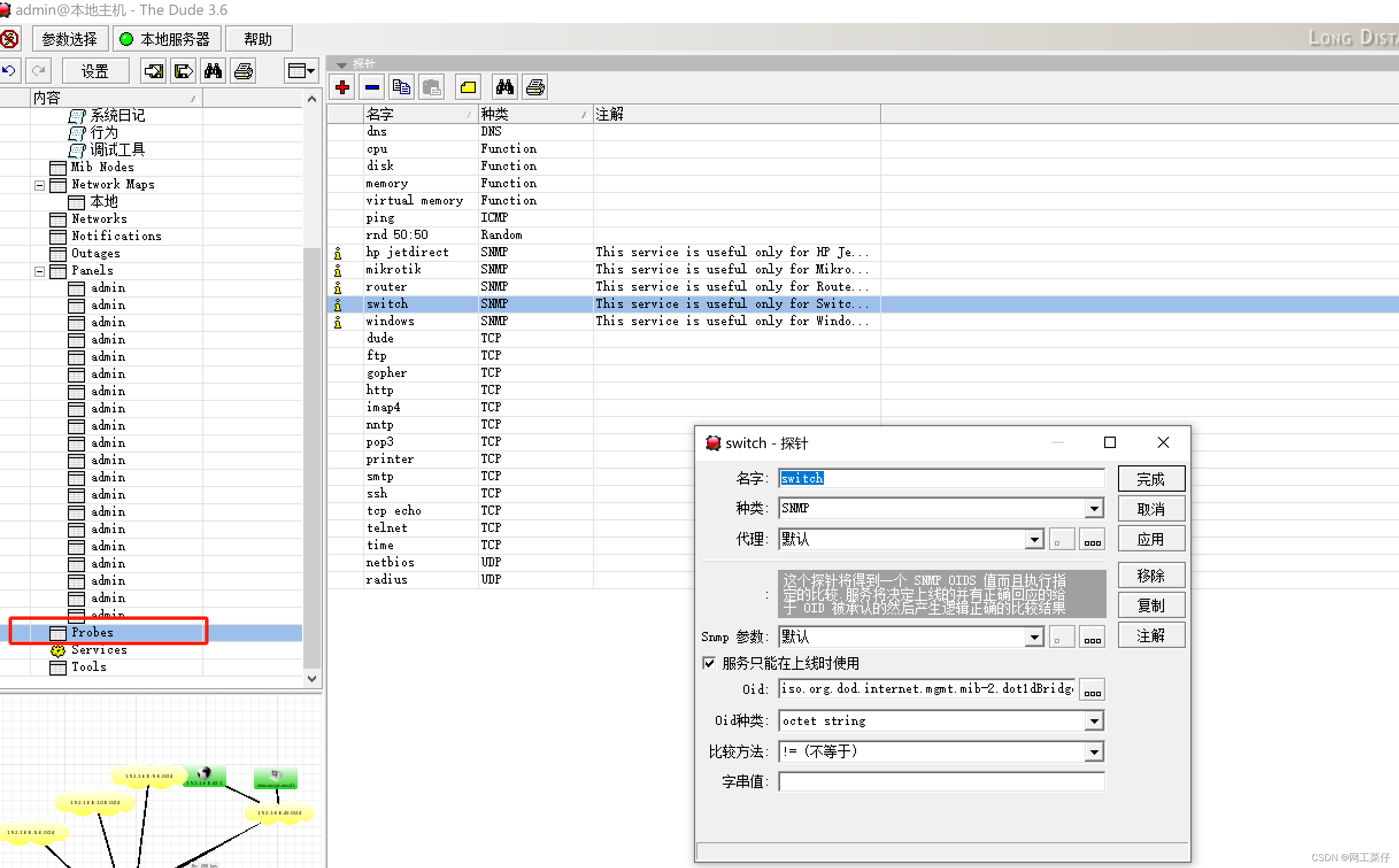Open the 帮助 menu
Viewport: 1399px width, 868px height.
pyautogui.click(x=258, y=39)
